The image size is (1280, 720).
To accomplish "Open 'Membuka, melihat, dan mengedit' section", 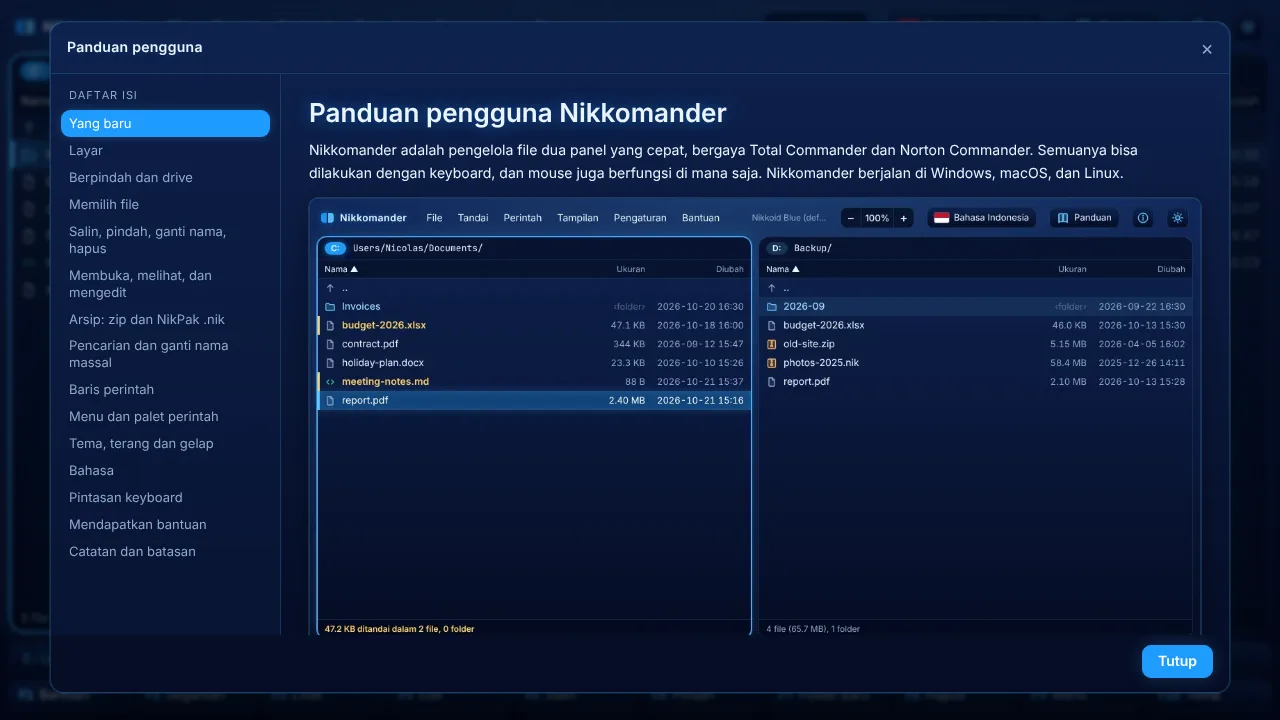I will tap(165, 284).
